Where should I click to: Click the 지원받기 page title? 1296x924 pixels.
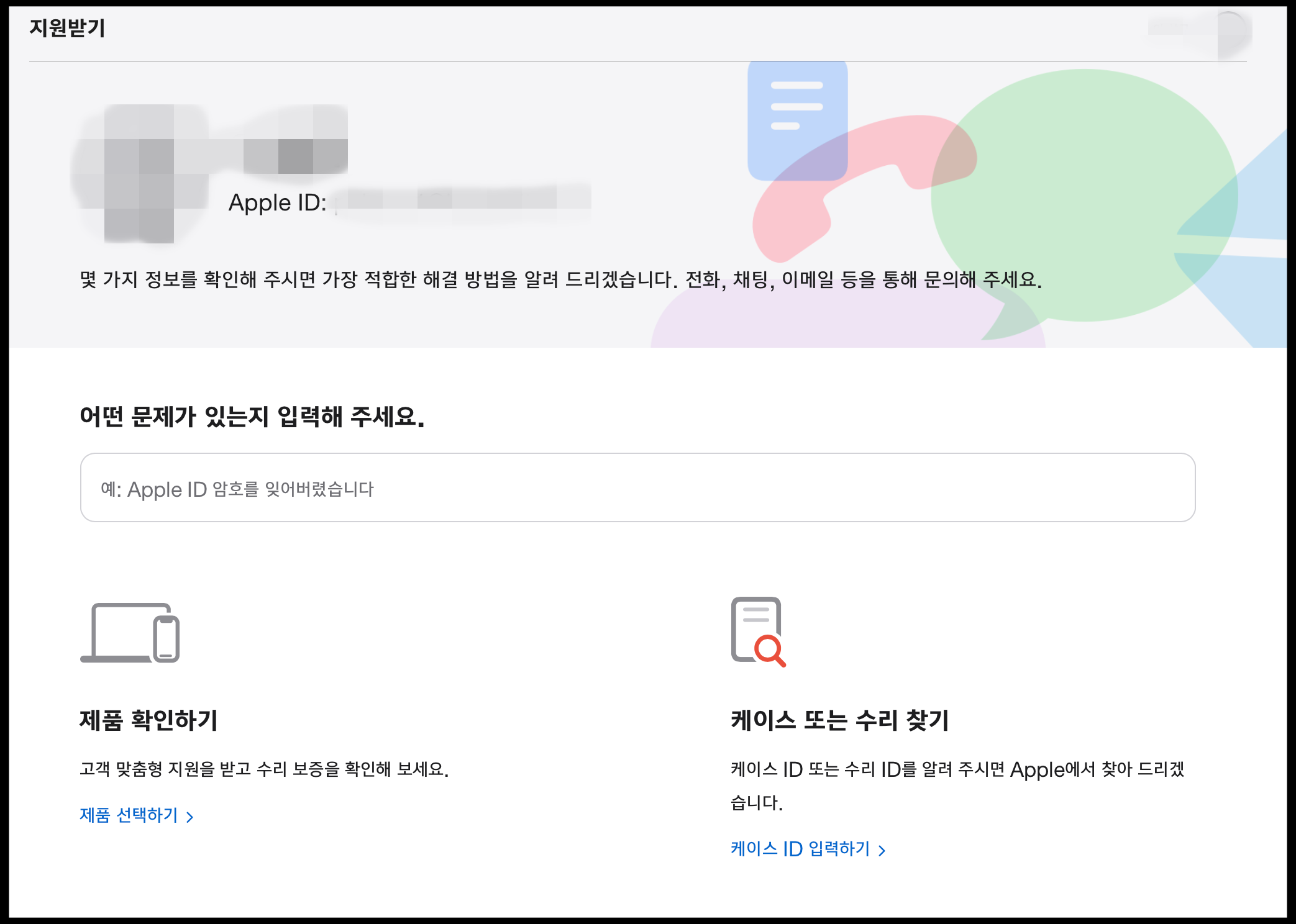point(67,28)
